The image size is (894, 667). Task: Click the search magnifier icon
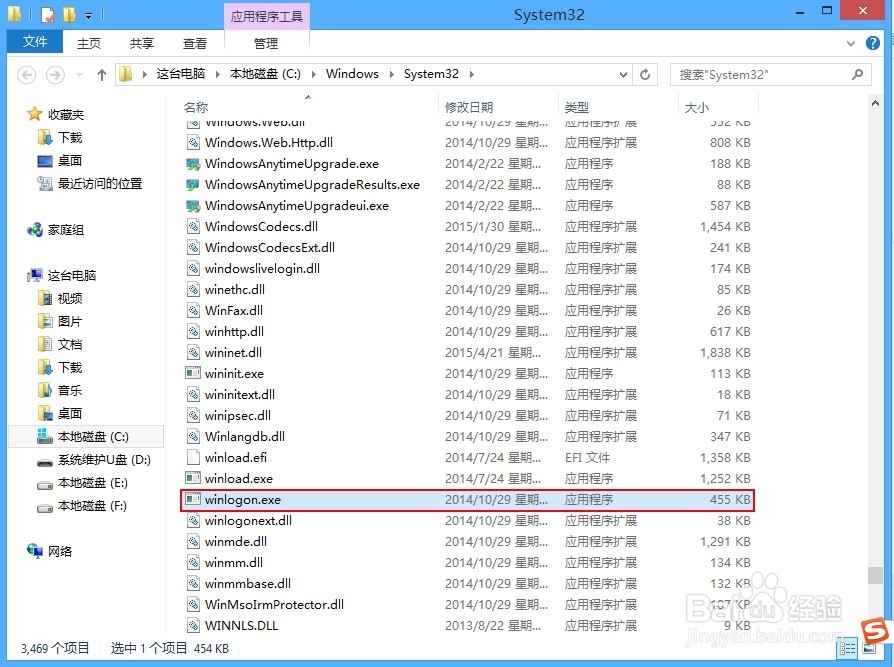coord(858,74)
